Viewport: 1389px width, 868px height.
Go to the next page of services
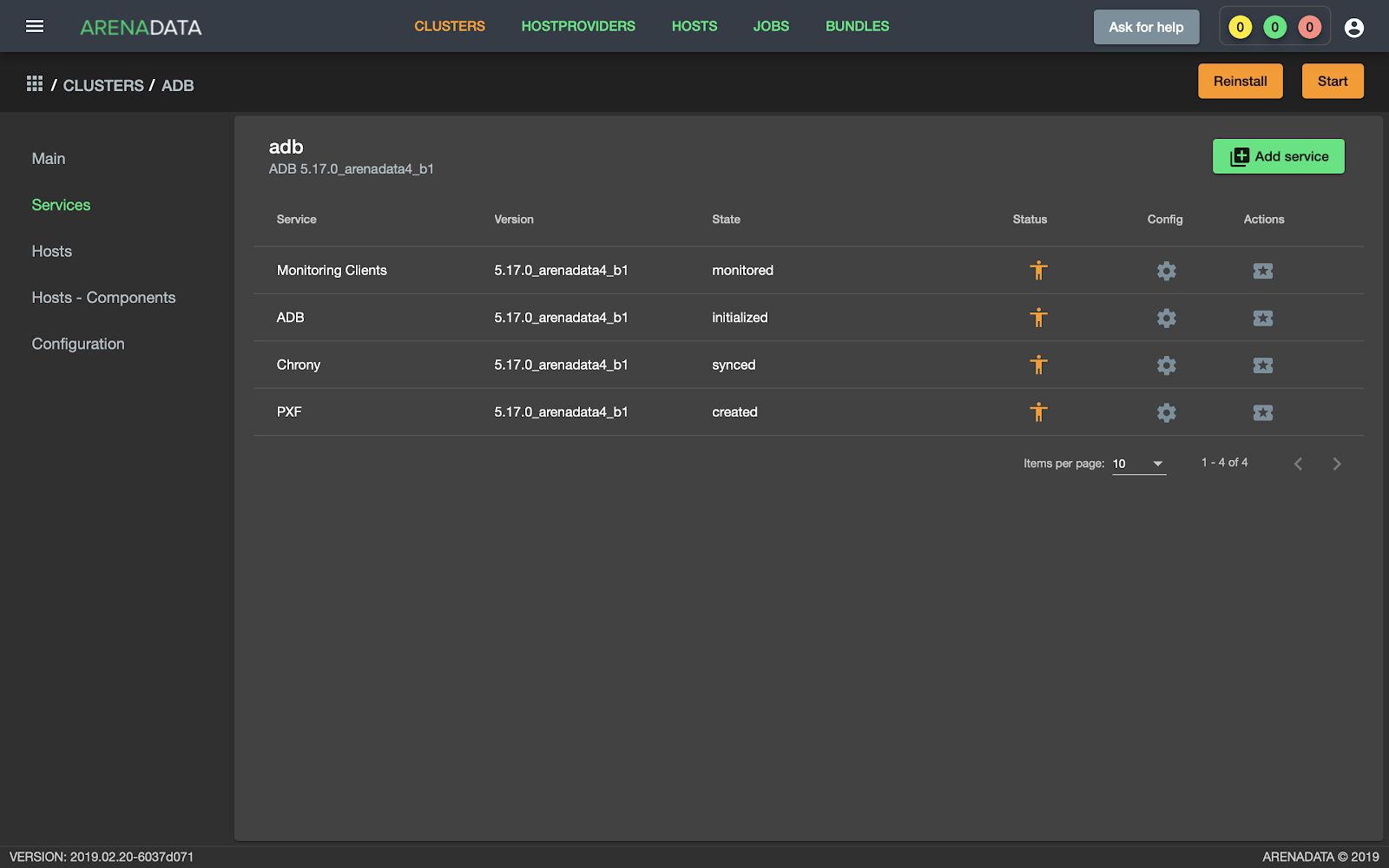click(1336, 464)
